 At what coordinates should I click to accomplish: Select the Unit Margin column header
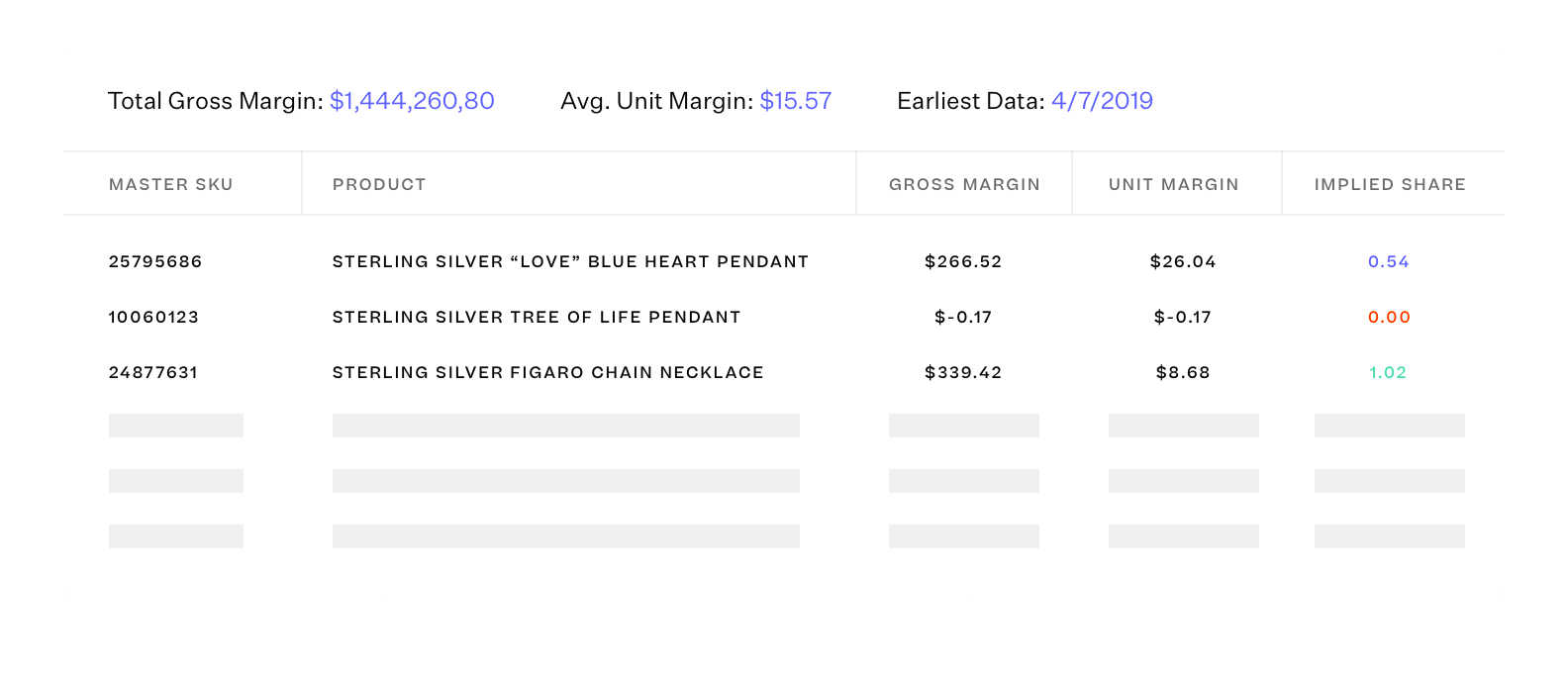tap(1173, 184)
